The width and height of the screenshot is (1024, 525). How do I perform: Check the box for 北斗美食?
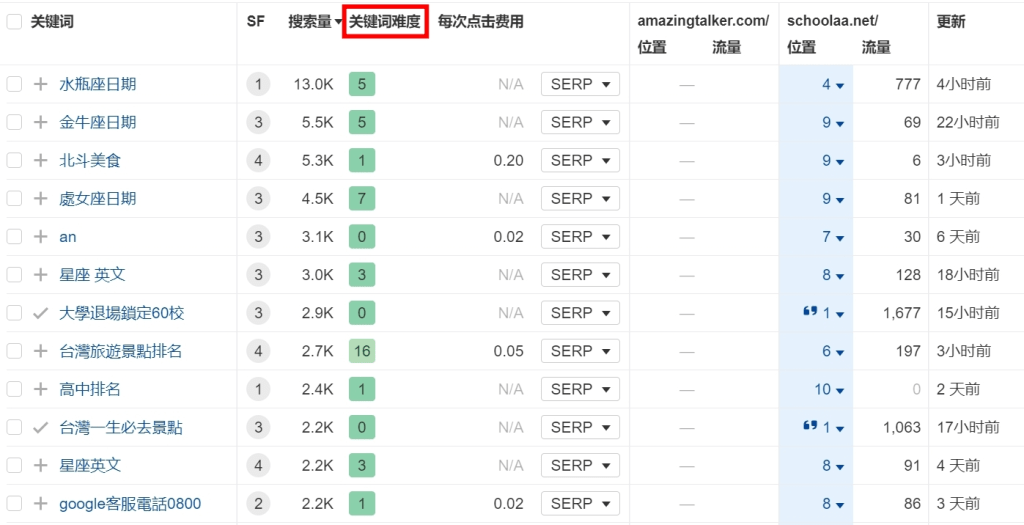point(14,161)
